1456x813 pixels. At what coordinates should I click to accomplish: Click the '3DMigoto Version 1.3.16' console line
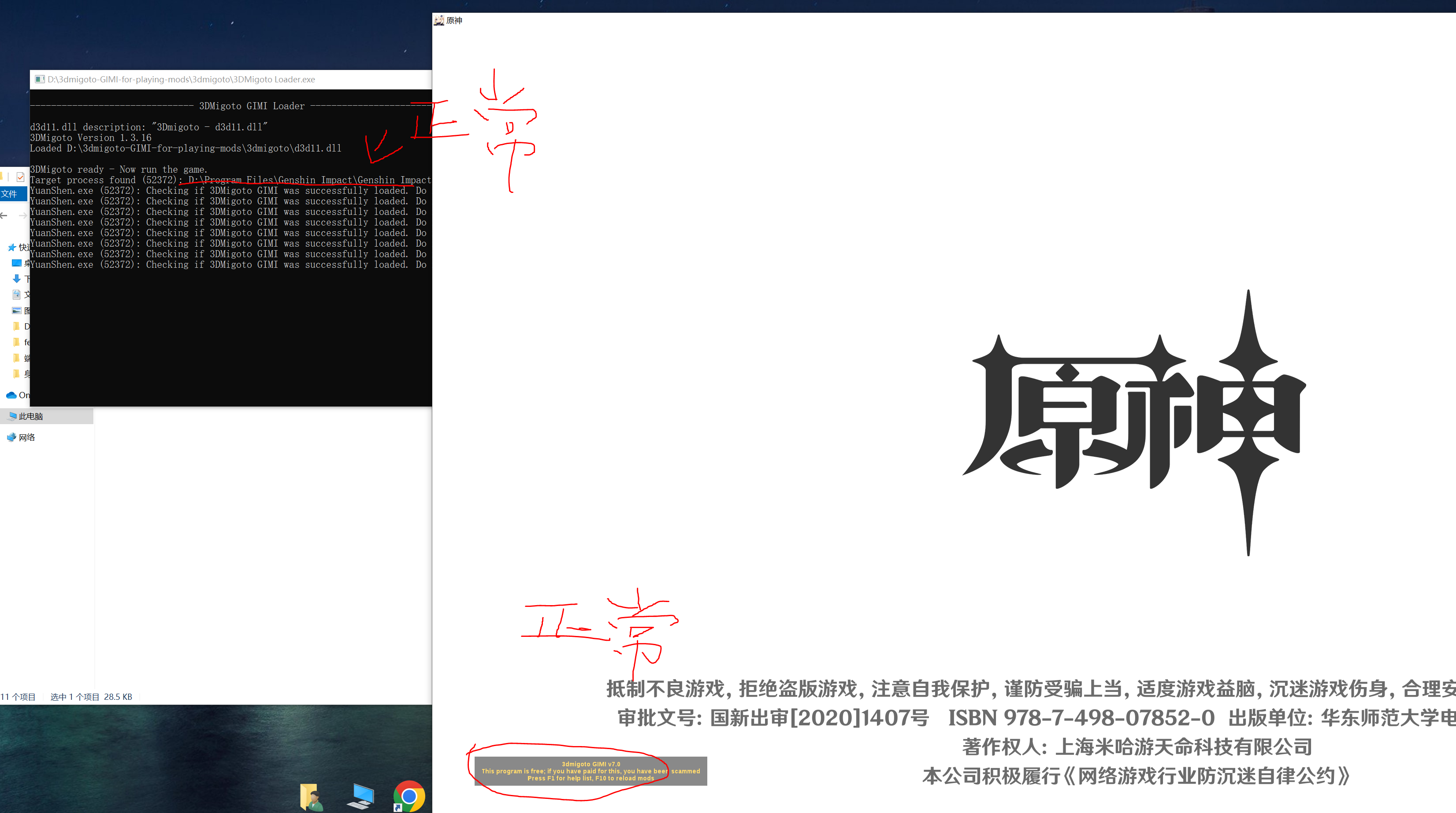(90, 137)
